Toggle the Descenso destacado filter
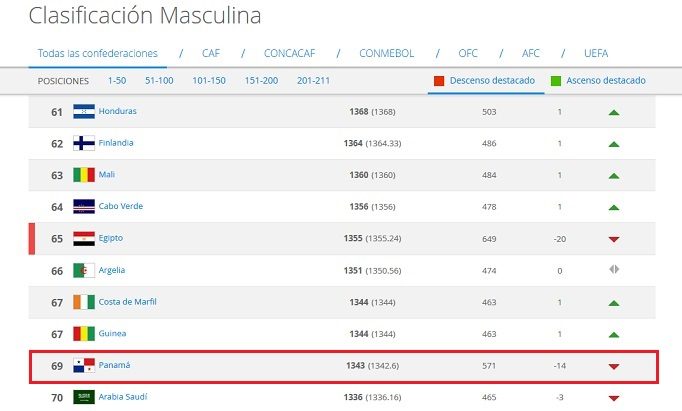 coord(483,81)
